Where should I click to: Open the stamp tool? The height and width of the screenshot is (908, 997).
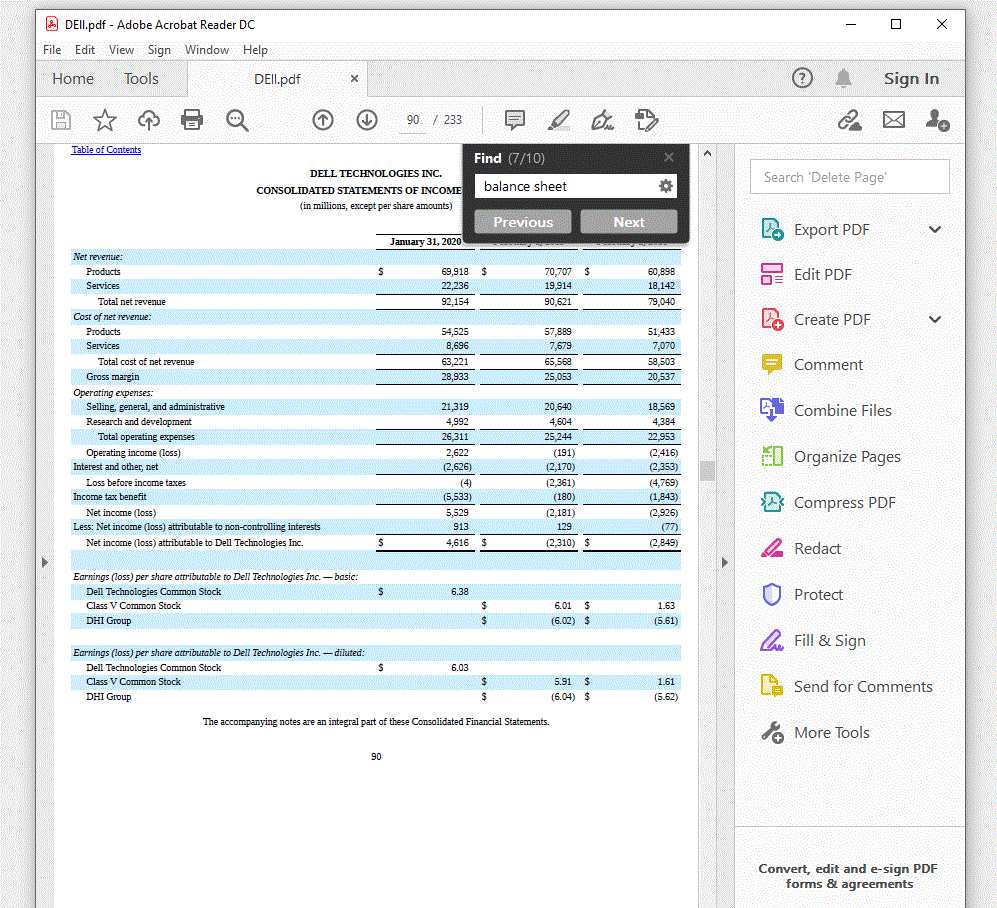646,120
